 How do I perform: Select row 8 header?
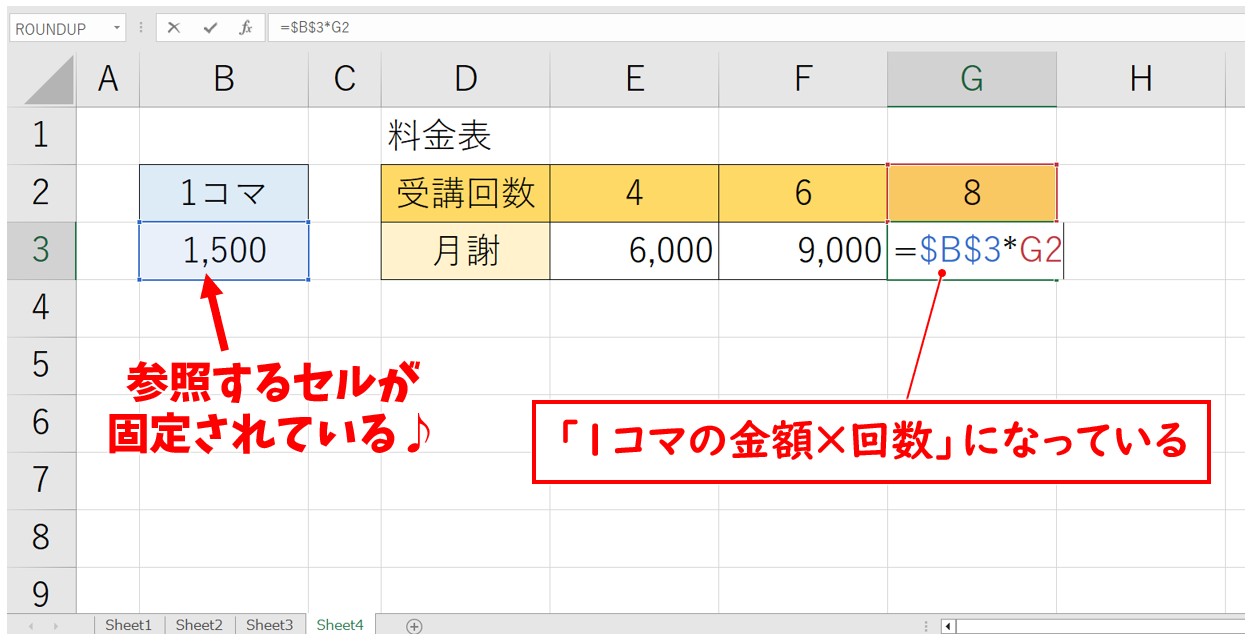tap(41, 538)
